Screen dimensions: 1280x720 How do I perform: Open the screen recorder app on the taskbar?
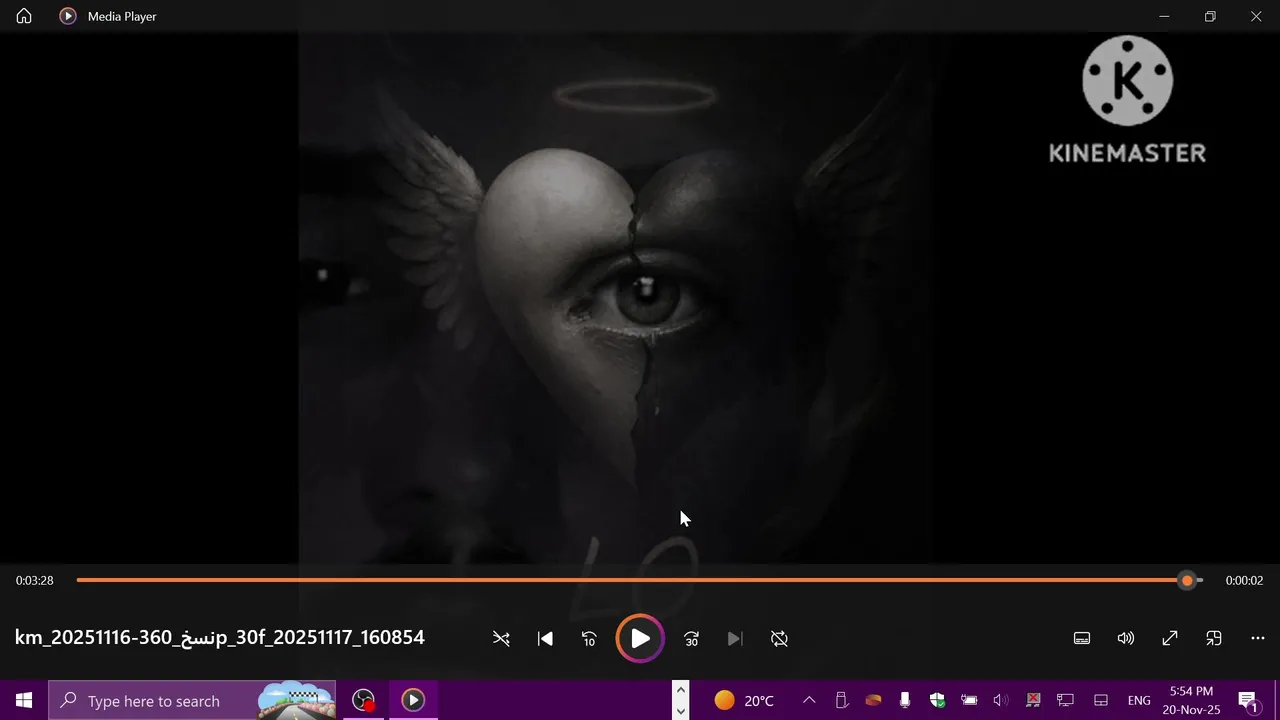point(363,700)
